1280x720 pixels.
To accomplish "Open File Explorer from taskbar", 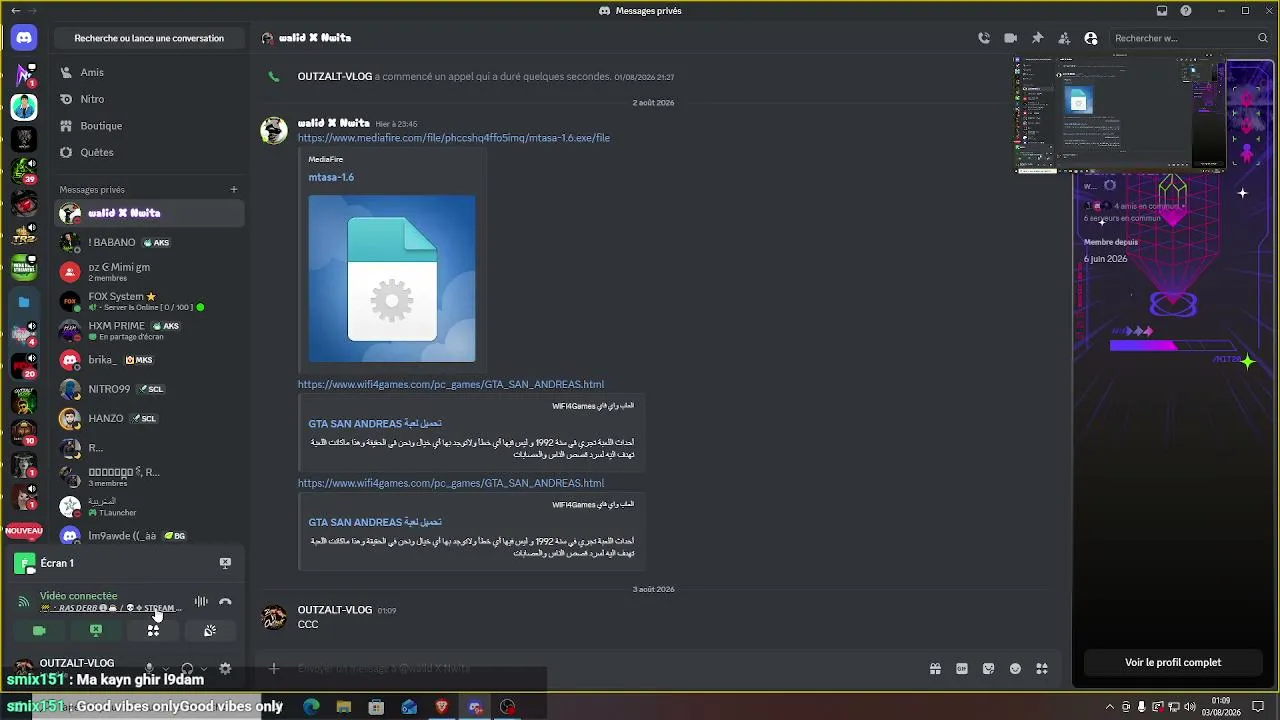I will [x=344, y=707].
